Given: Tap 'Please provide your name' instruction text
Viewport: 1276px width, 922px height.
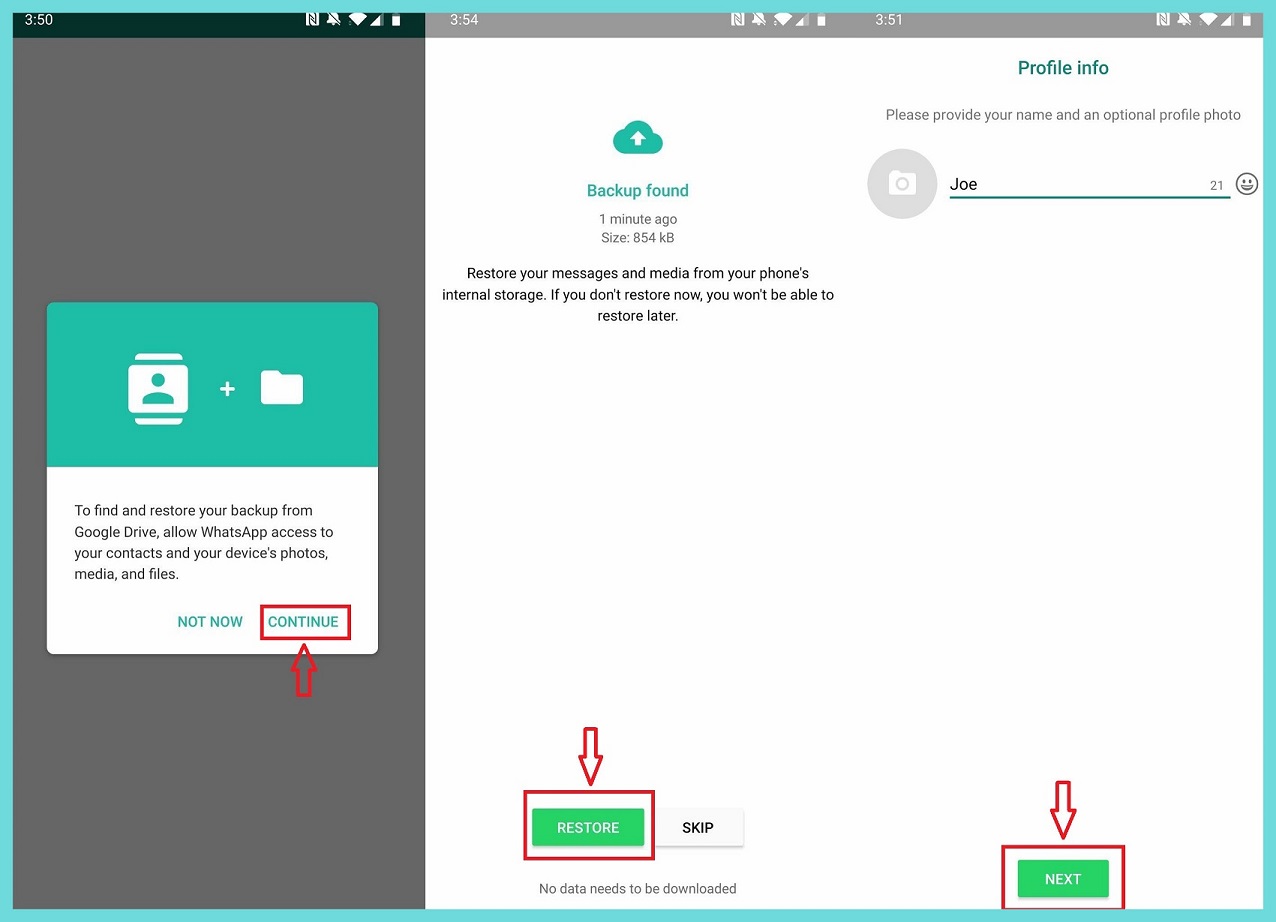Looking at the screenshot, I should tap(1063, 115).
